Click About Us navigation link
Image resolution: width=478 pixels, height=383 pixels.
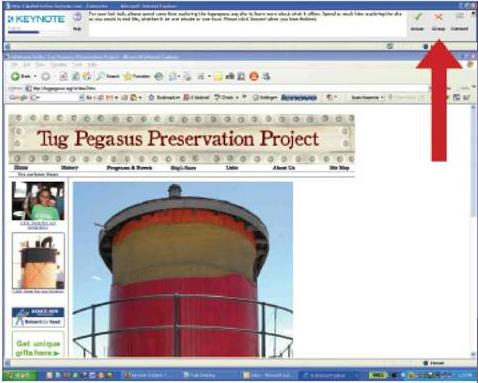(284, 168)
